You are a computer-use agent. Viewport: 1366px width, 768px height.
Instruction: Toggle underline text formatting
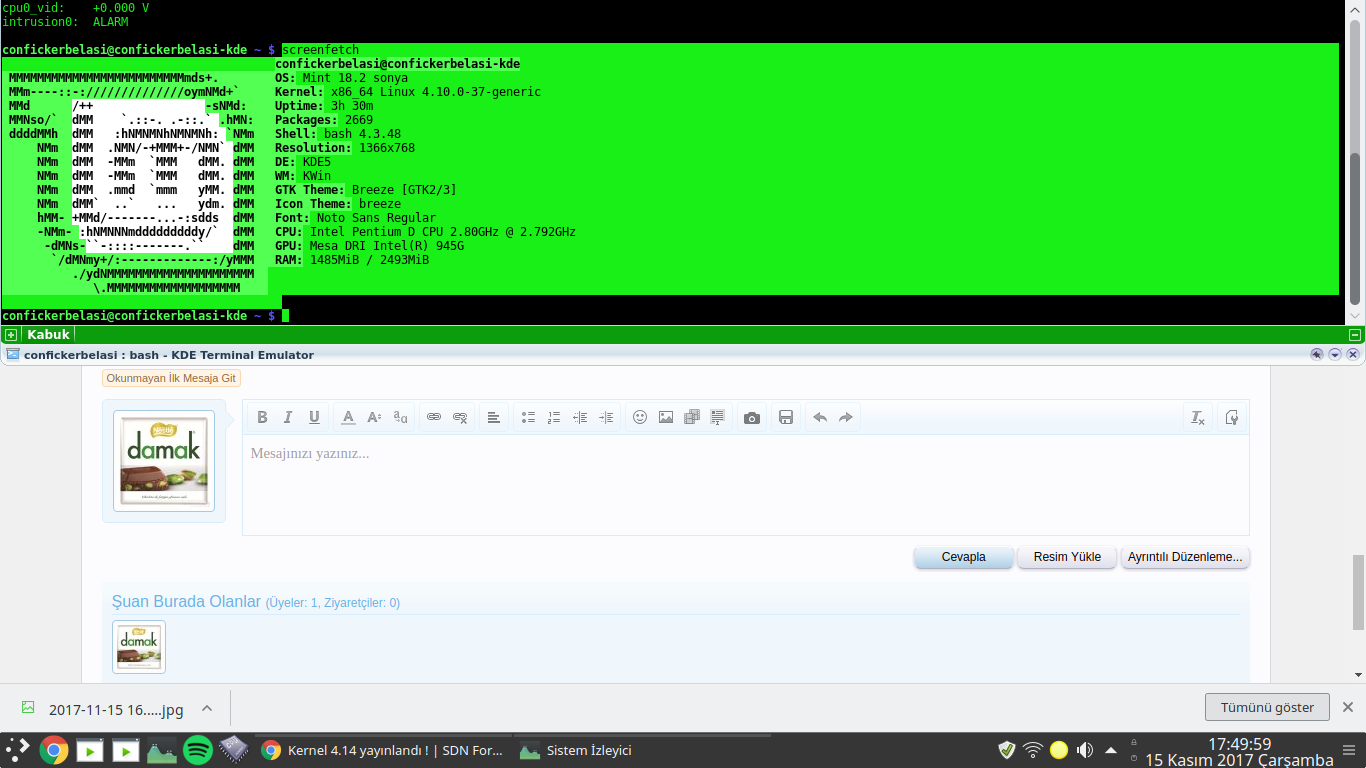coord(314,417)
